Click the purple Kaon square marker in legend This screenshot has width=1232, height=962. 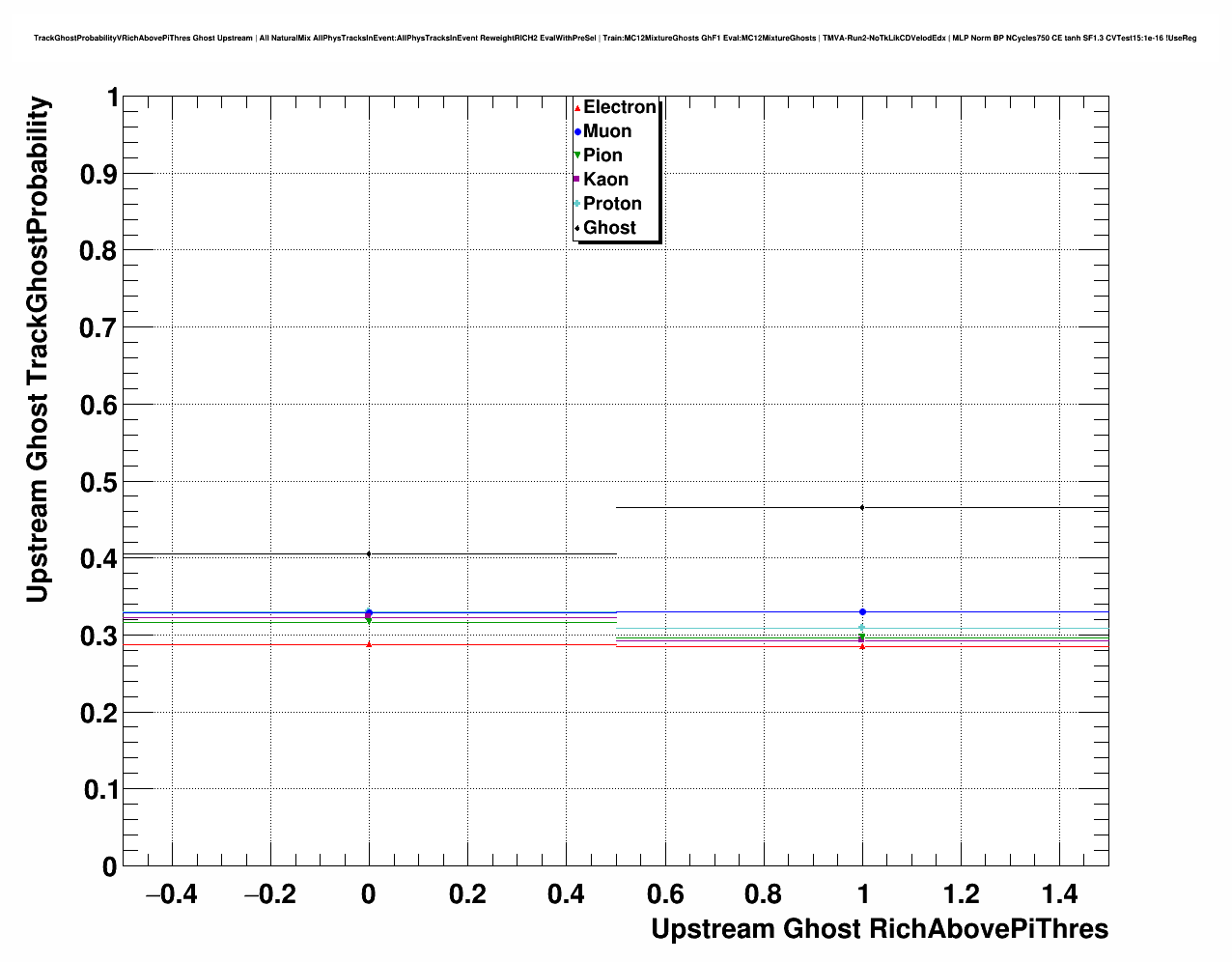[x=577, y=180]
